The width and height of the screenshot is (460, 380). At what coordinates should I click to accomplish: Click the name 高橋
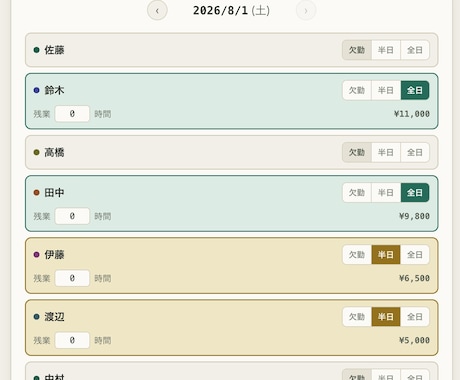point(54,152)
